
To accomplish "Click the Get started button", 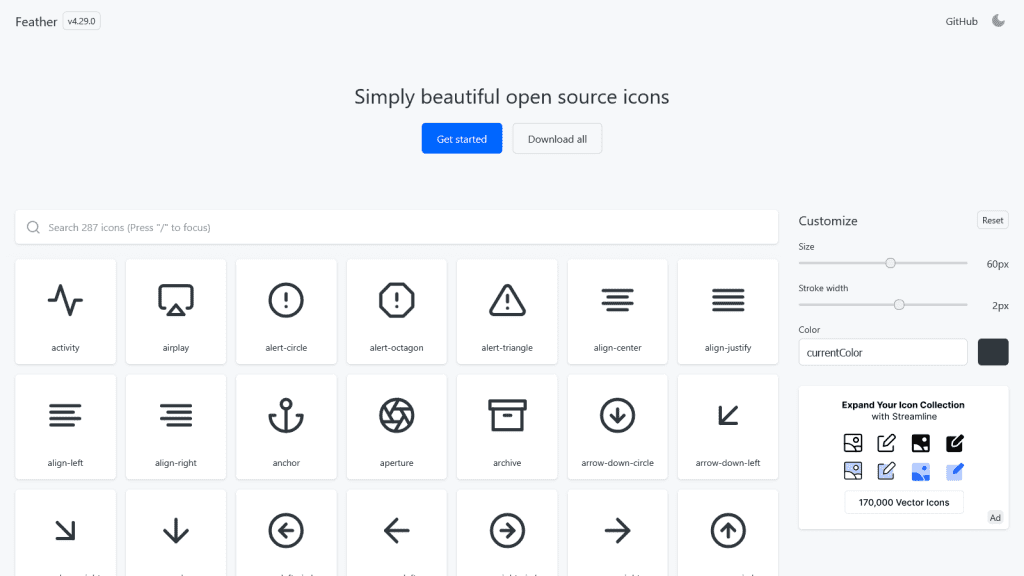I will click(461, 138).
